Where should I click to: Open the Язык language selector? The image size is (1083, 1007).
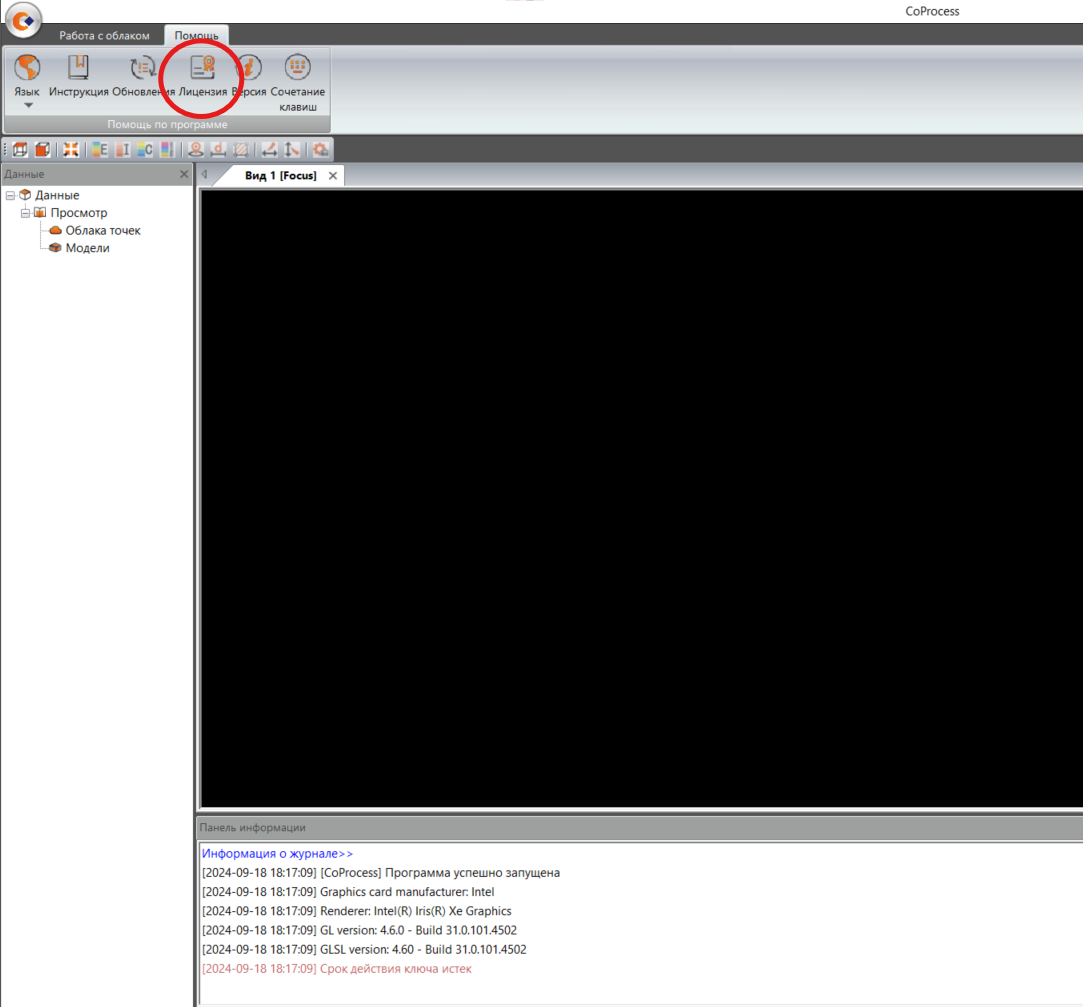pyautogui.click(x=27, y=76)
